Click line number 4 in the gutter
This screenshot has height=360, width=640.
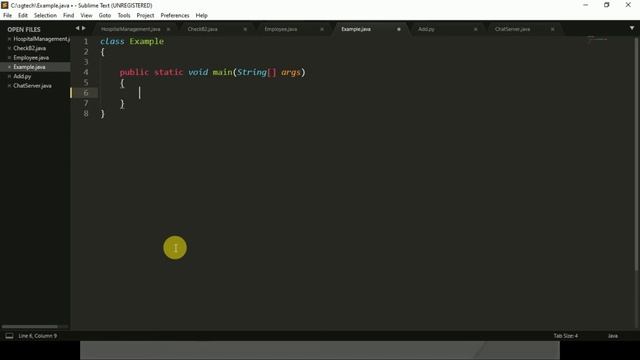point(86,72)
